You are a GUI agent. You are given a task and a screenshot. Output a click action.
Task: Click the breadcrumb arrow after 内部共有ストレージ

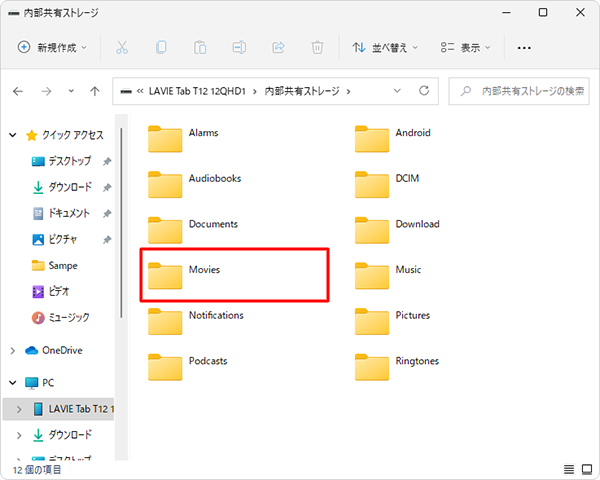pos(348,91)
